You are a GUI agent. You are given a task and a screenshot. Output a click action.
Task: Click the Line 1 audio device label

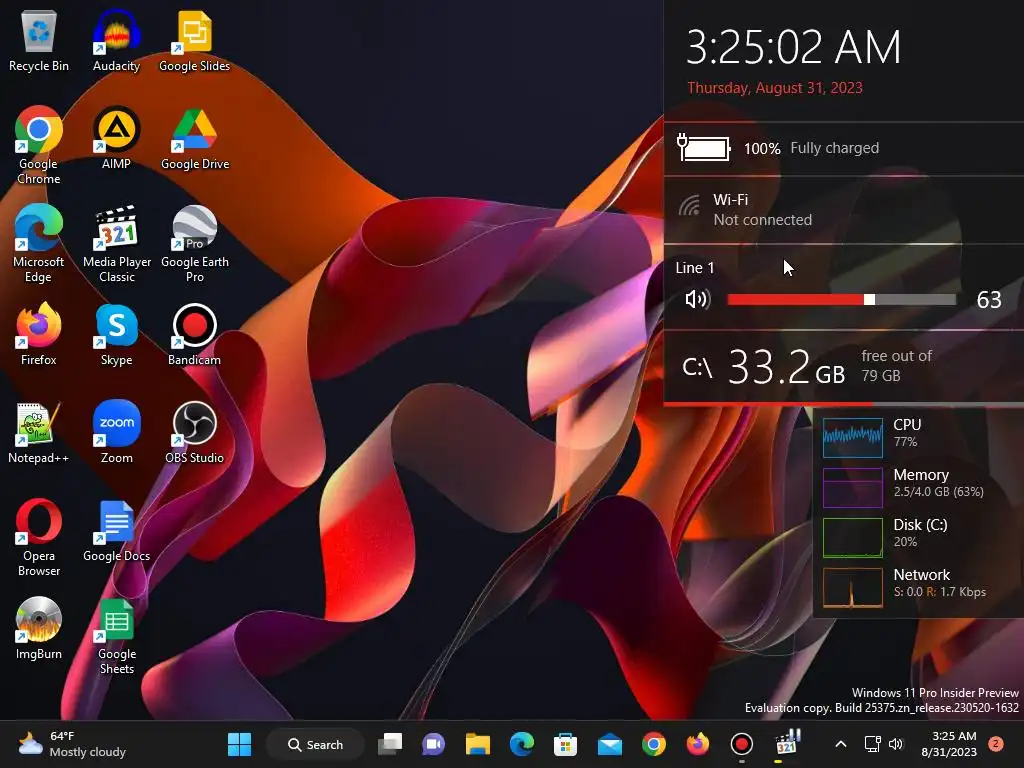coord(695,268)
